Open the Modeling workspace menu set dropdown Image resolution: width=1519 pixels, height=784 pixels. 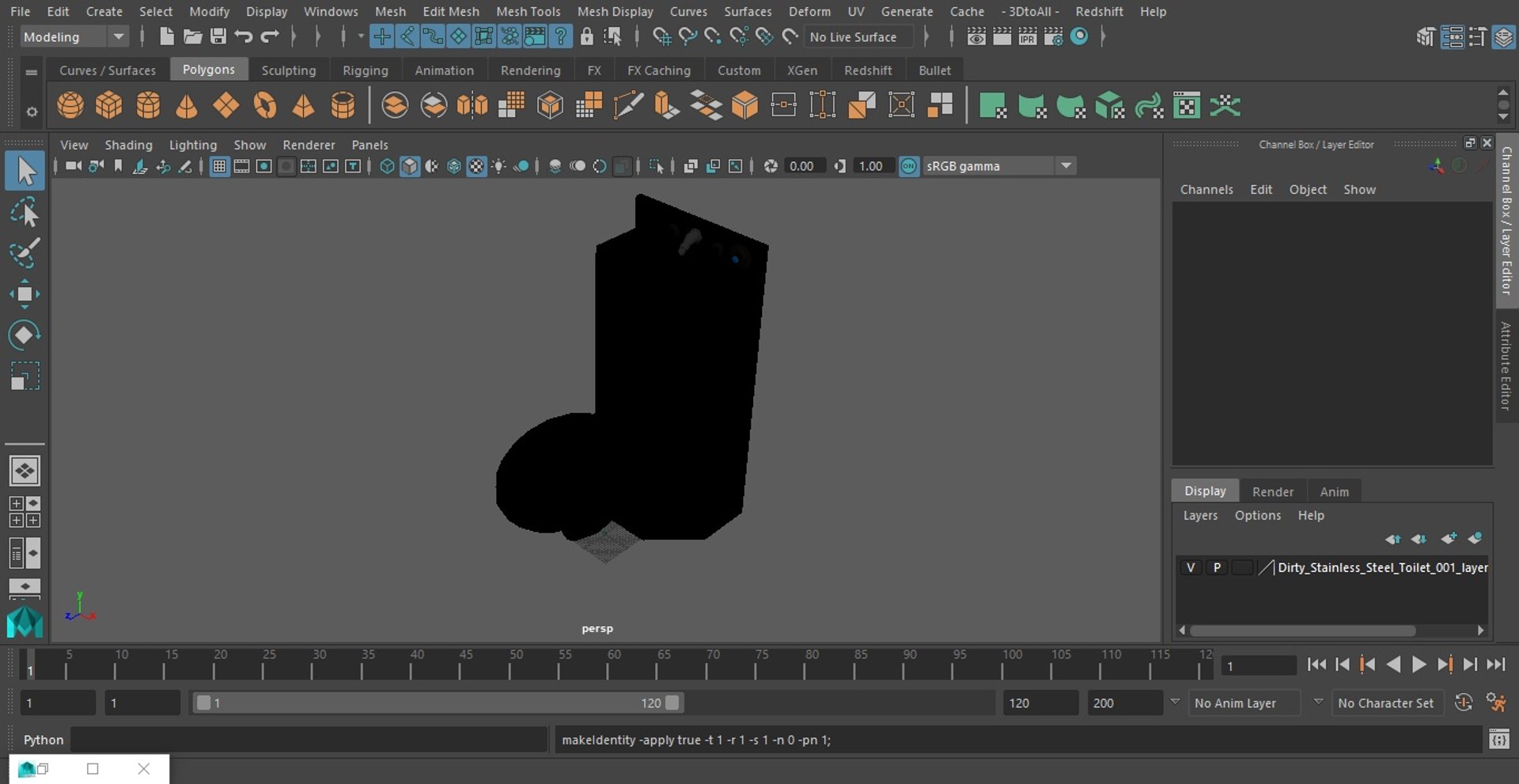tap(73, 36)
